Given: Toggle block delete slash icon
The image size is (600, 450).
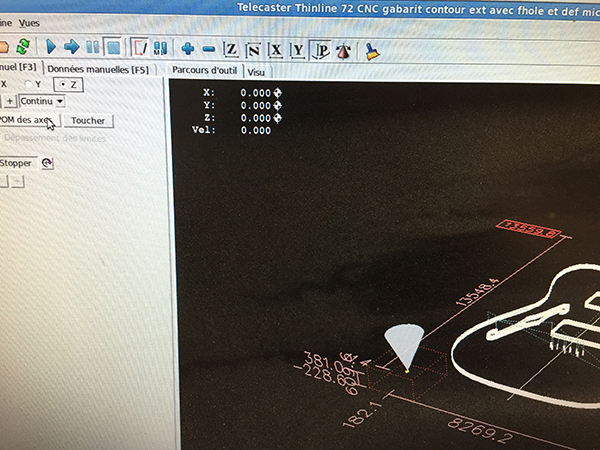Looking at the screenshot, I should (139, 48).
